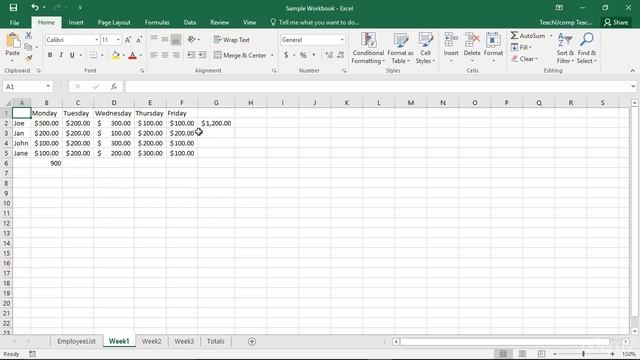Screen dimensions: 640x360
Task: Open the font size dropdown
Action: (118, 40)
